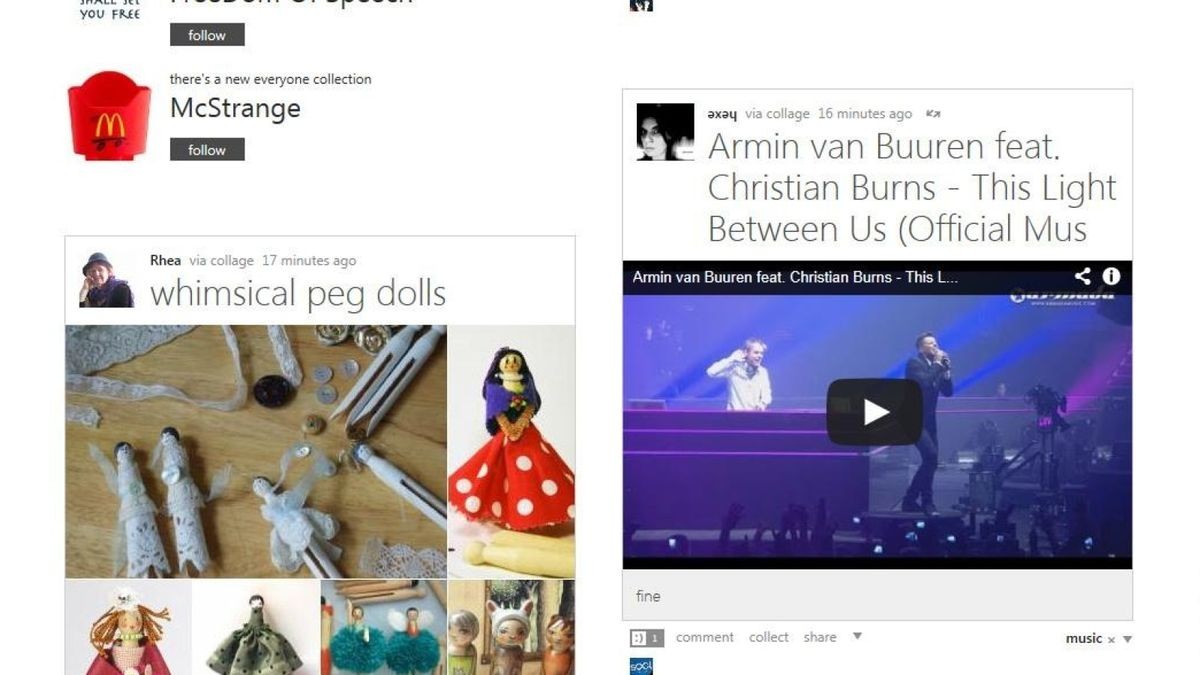Click the collect link under the video

coord(769,637)
